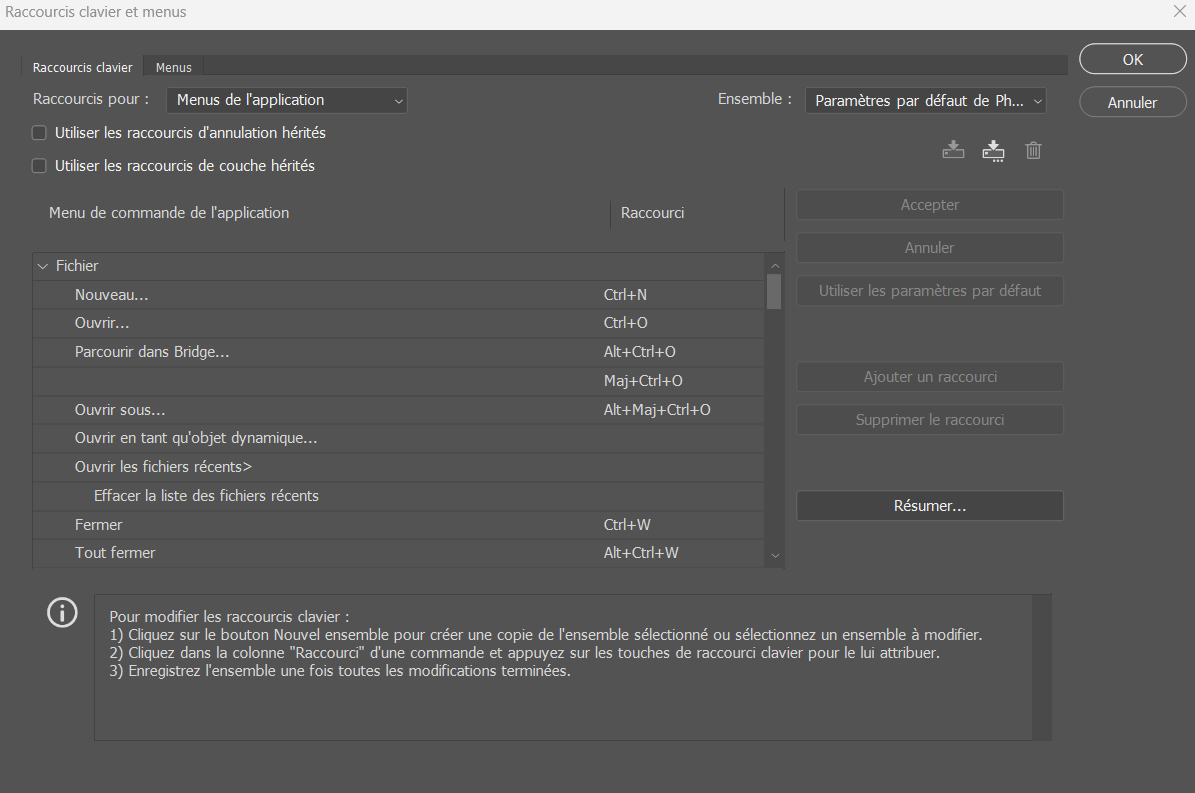Click the scroll down arrow of shortcut list
The width and height of the screenshot is (1195, 793).
pyautogui.click(x=774, y=555)
